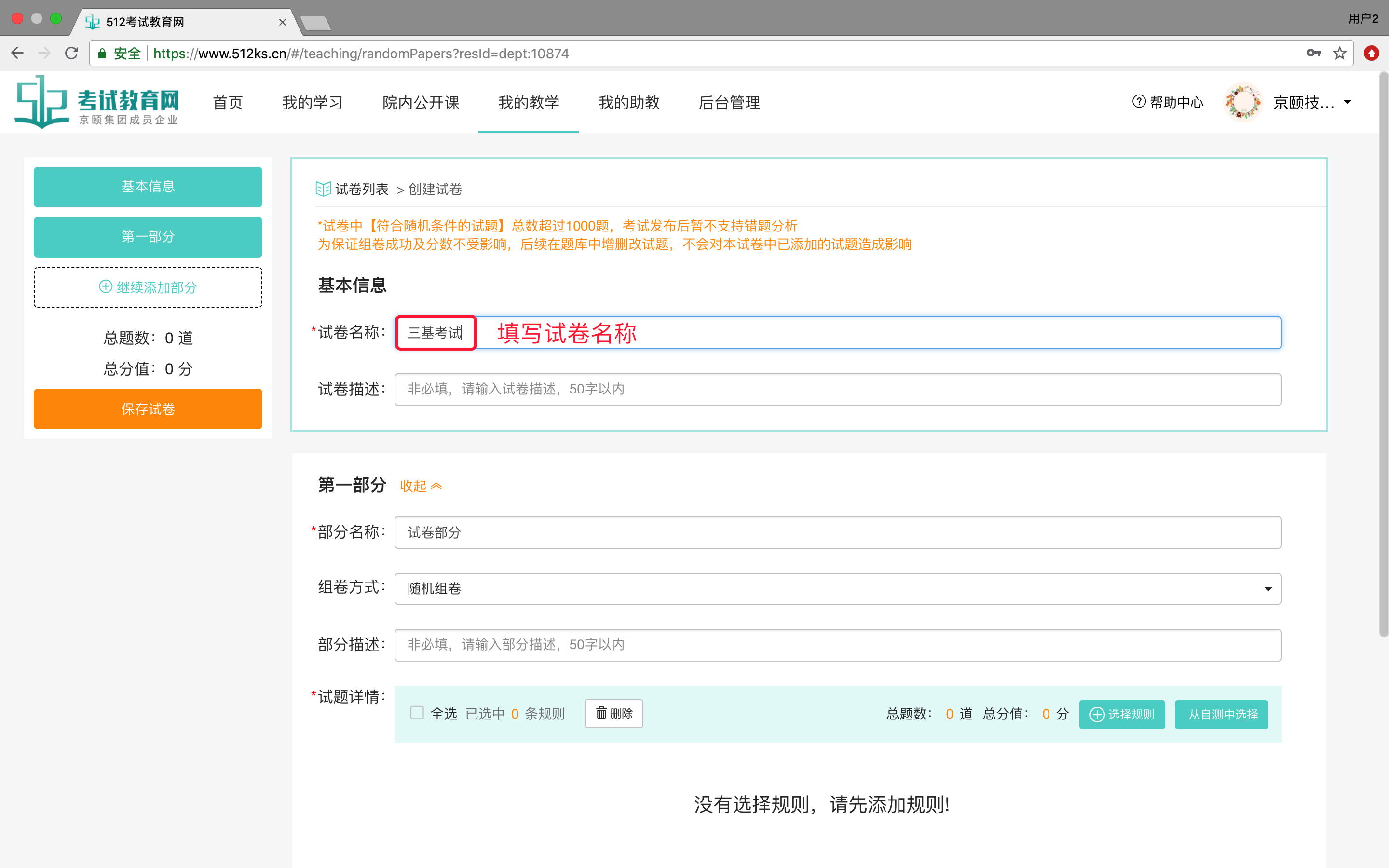Click the browser reload icon
This screenshot has width=1389, height=868.
click(x=72, y=54)
